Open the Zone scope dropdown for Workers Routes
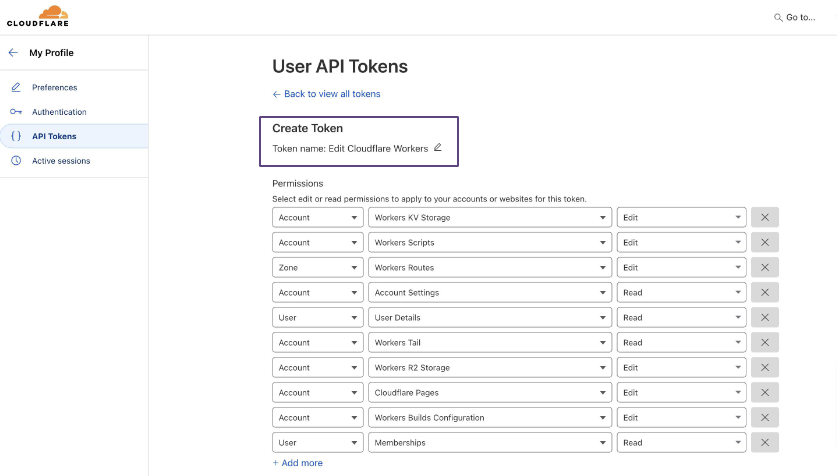This screenshot has height=476, width=837. coord(318,267)
